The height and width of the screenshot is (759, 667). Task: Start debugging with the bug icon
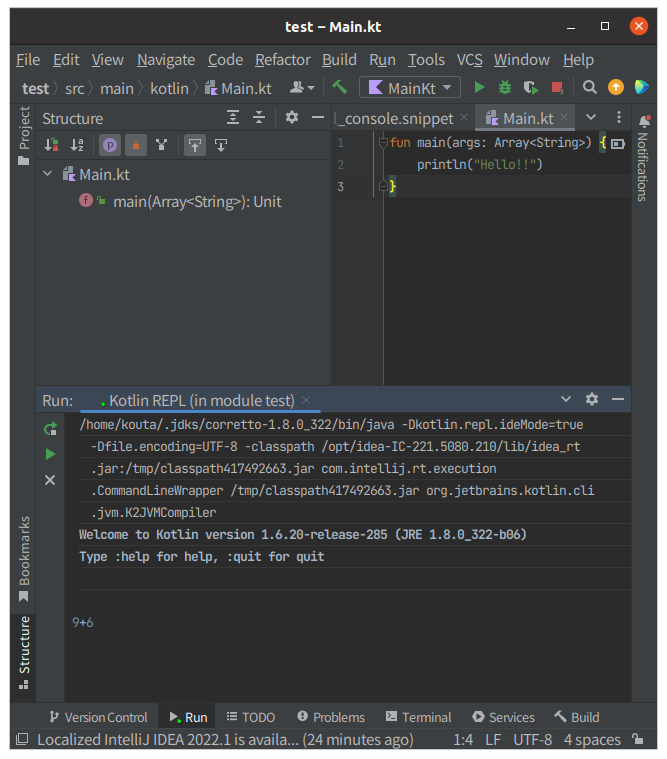(x=505, y=88)
